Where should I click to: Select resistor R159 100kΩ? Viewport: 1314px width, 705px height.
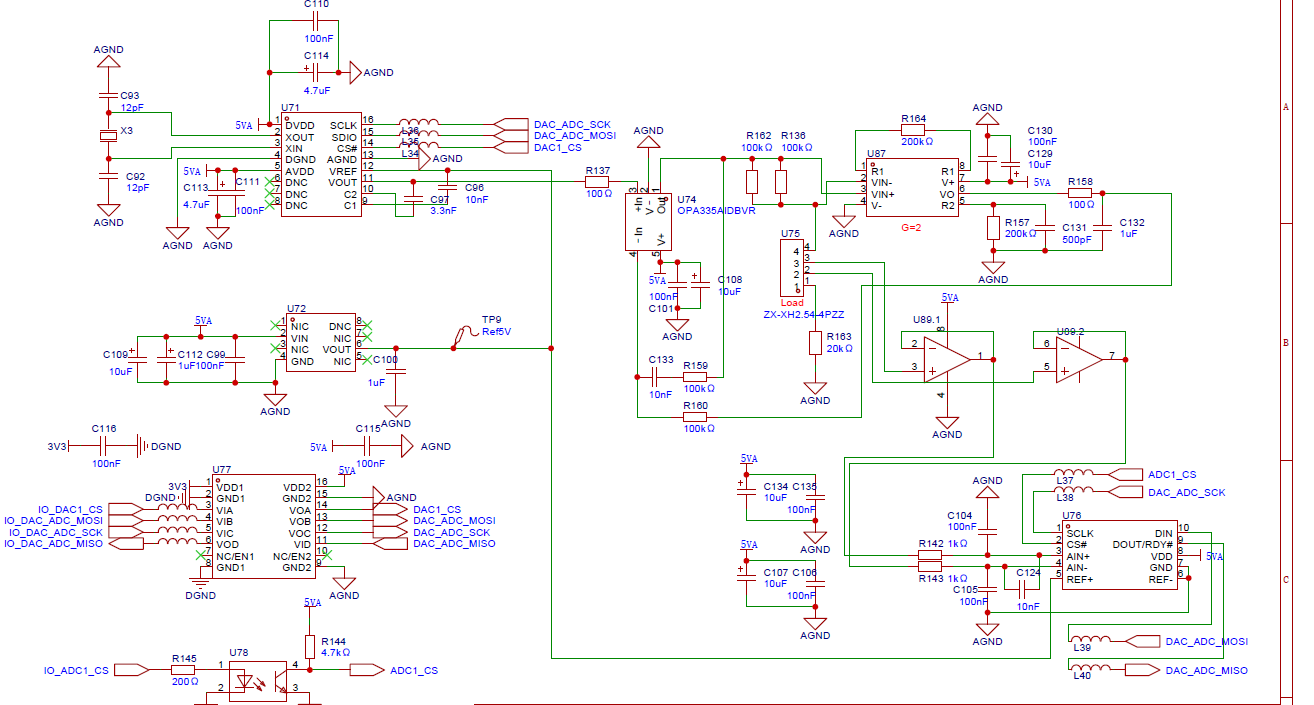point(697,376)
